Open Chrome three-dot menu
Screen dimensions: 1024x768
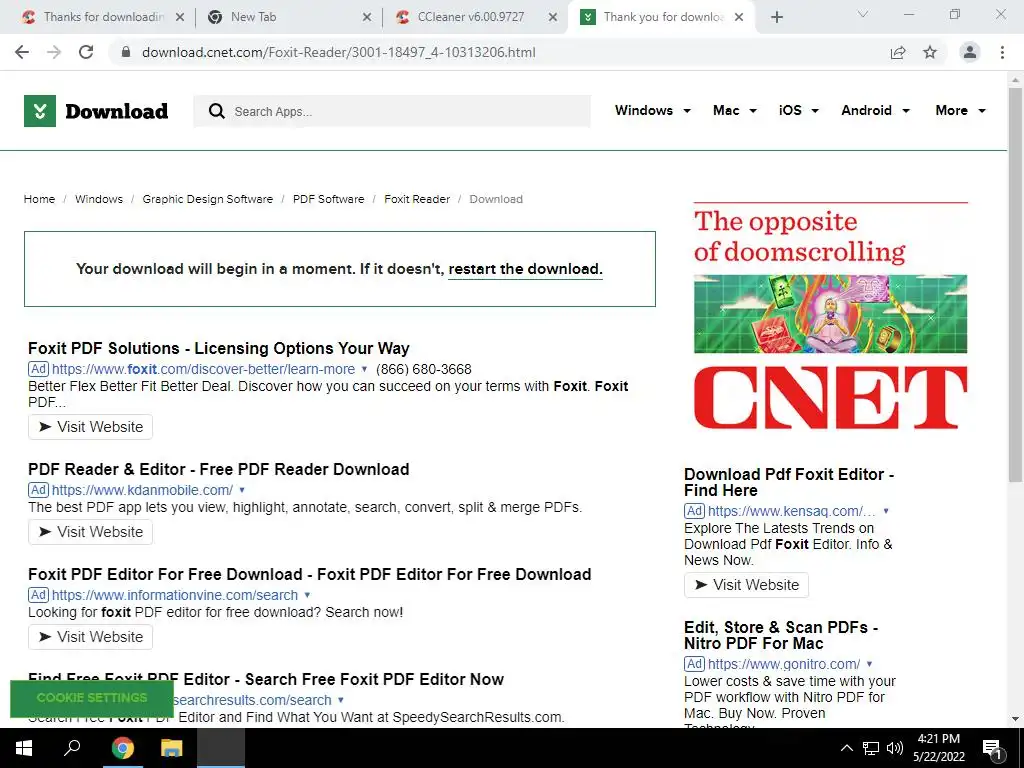[1002, 52]
